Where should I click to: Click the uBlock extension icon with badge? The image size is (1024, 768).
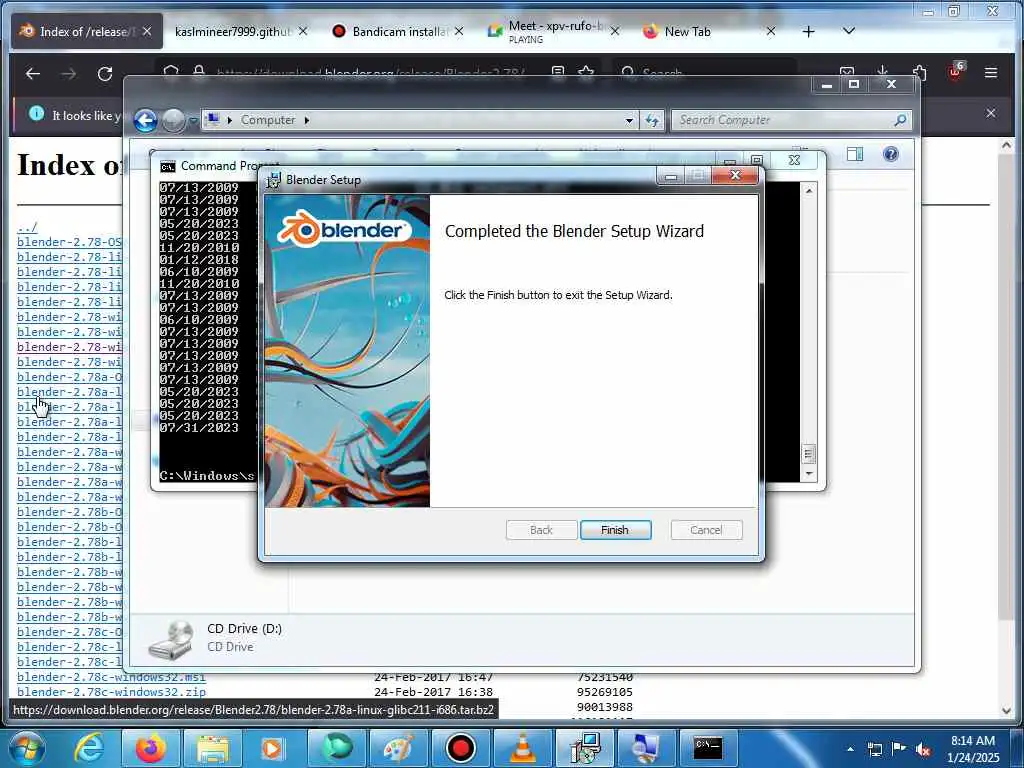(x=956, y=71)
